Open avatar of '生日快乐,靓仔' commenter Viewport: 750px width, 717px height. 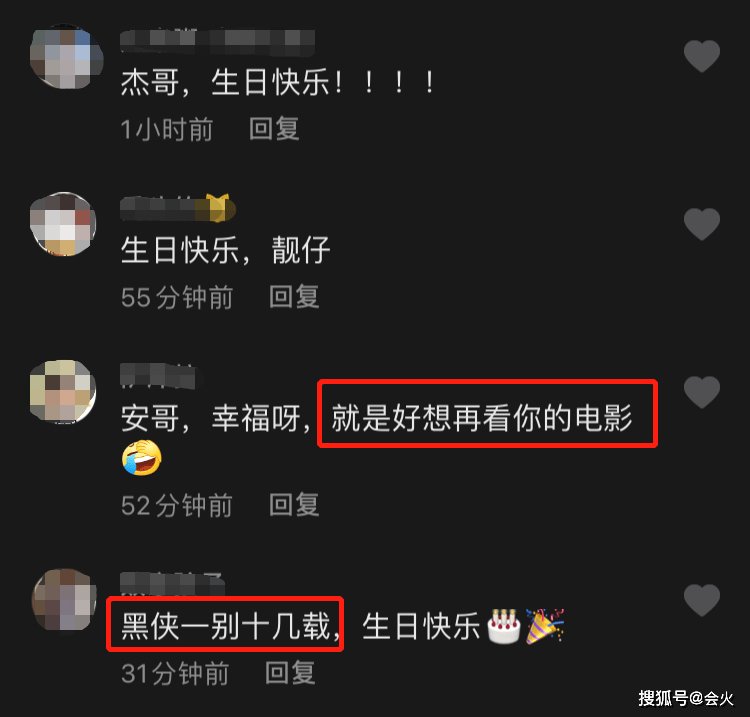click(63, 224)
